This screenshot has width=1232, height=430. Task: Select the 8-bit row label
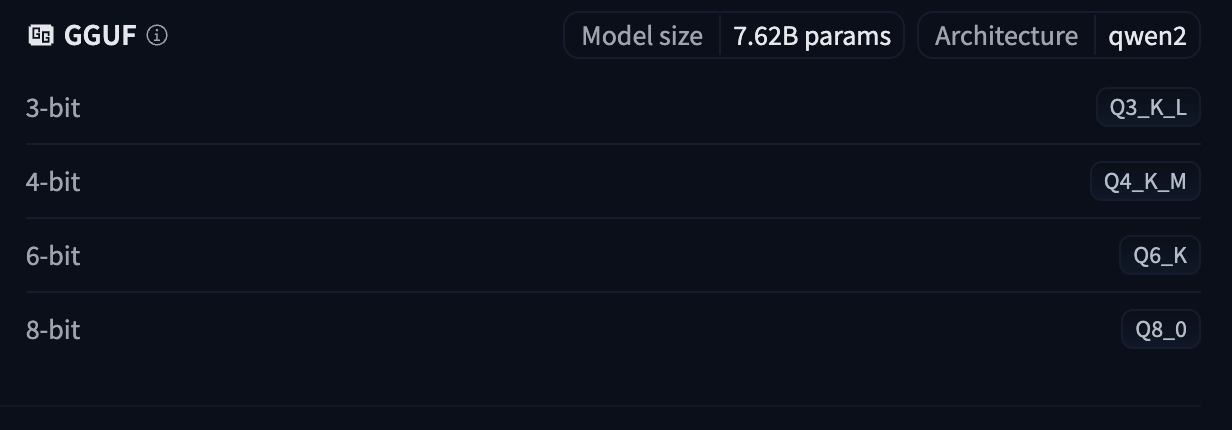click(53, 330)
